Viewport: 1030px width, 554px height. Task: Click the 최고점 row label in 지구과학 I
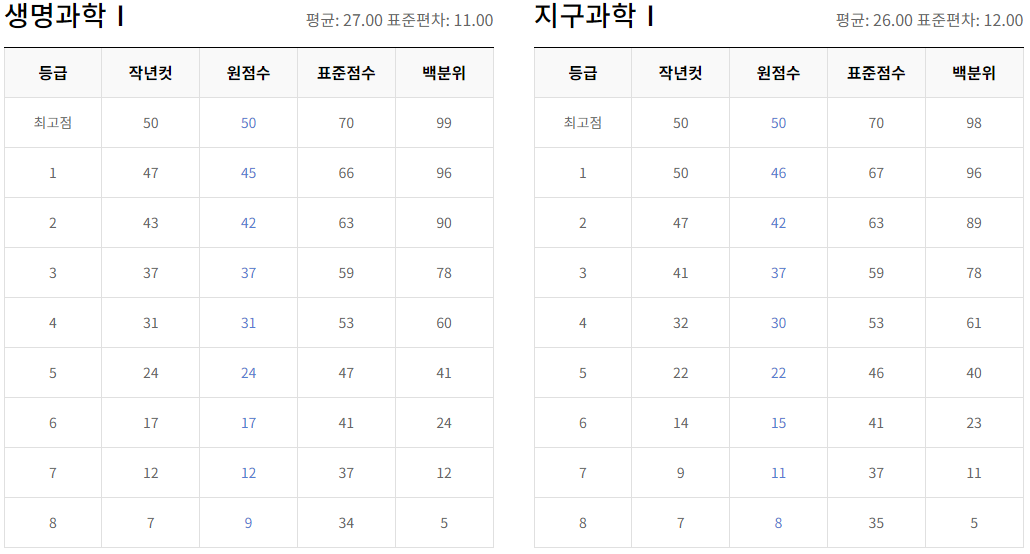[x=583, y=122]
